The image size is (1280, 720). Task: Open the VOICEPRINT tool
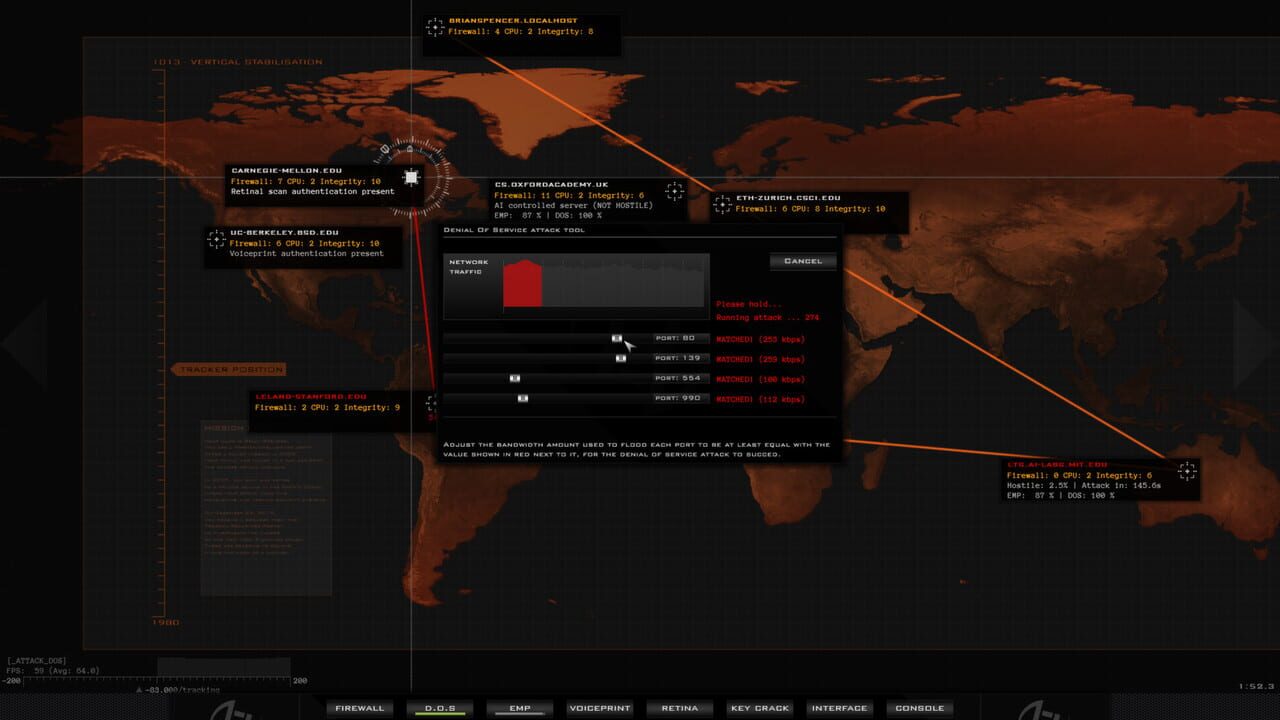coord(599,708)
